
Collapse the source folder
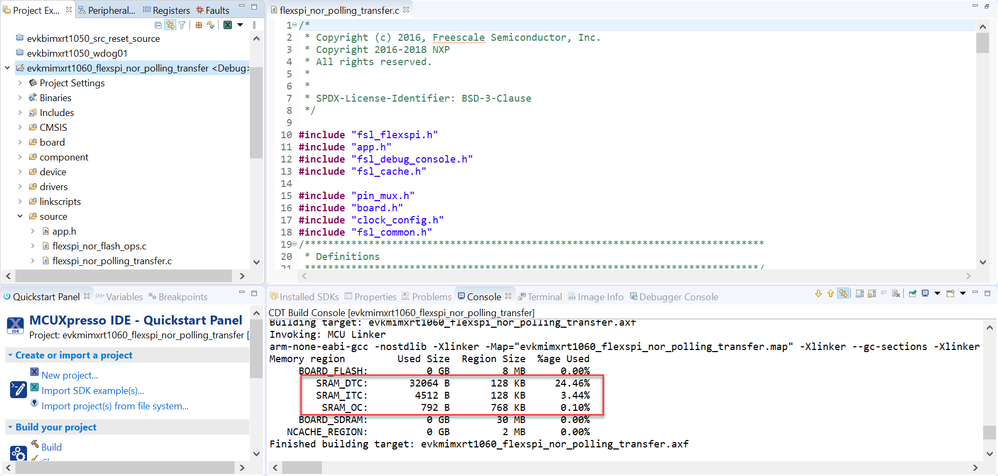(x=20, y=216)
